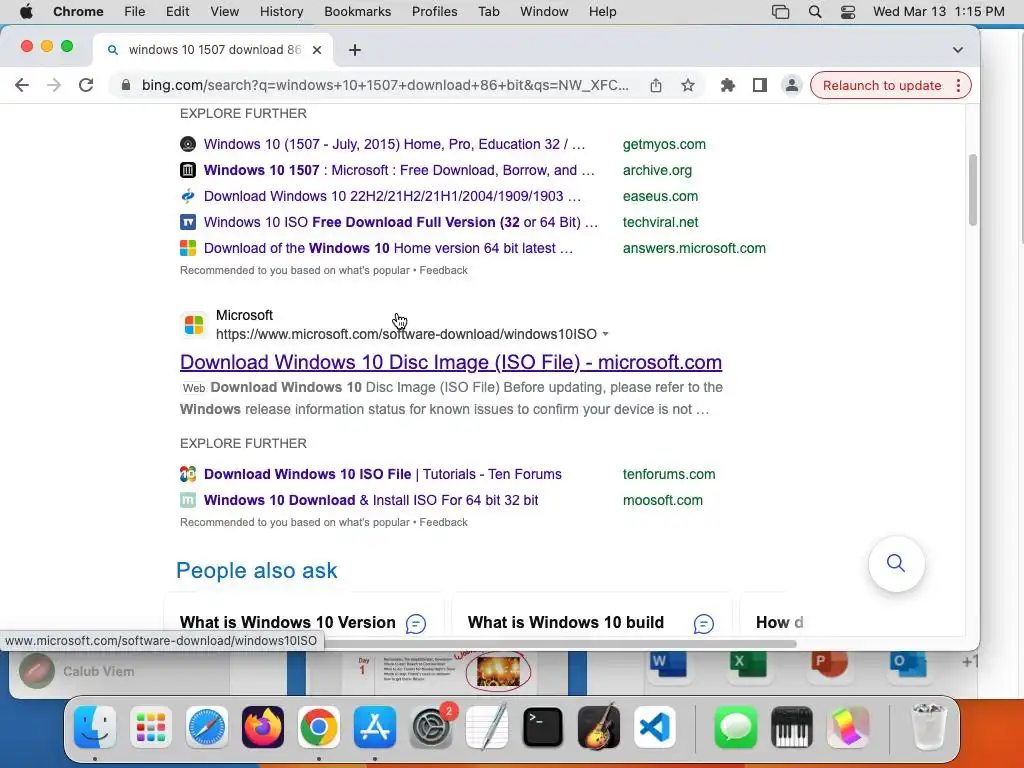The height and width of the screenshot is (768, 1024).
Task: Open chat icon on What is Windows 10 Version
Action: [415, 624]
